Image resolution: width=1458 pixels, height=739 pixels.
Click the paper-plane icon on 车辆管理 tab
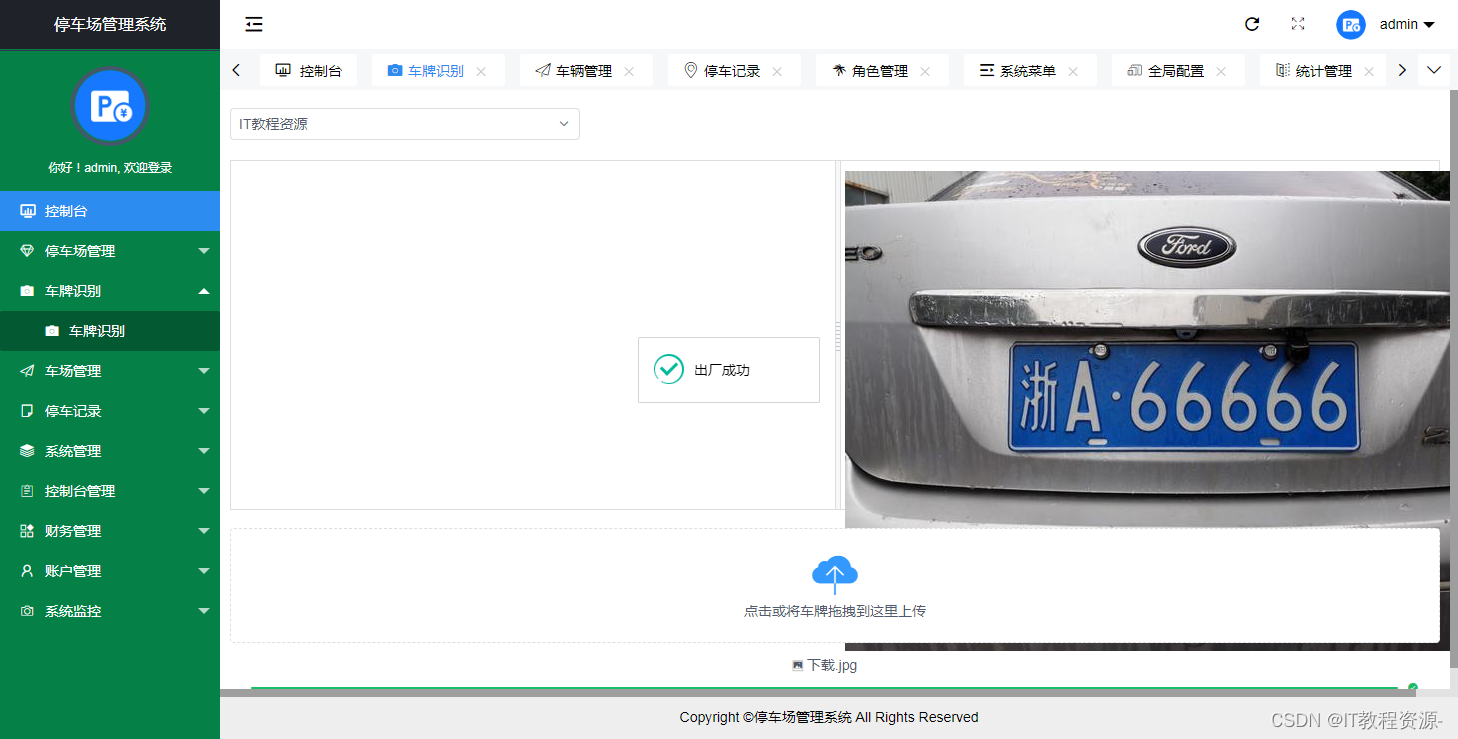(x=543, y=70)
